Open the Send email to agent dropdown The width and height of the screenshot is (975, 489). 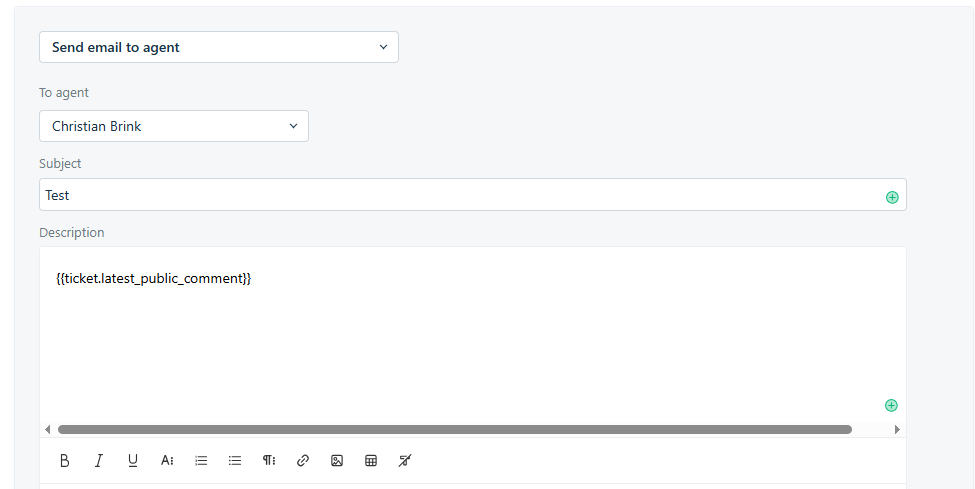click(x=219, y=47)
